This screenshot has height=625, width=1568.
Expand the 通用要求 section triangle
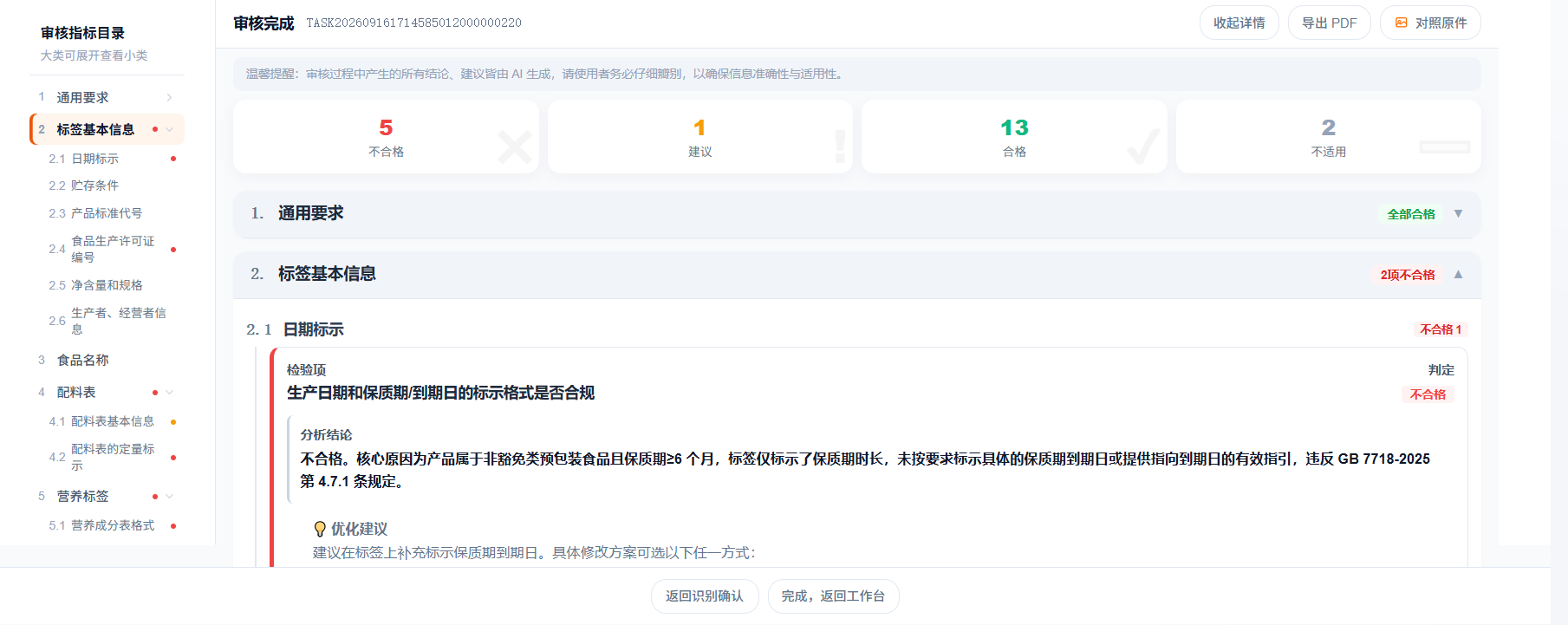pyautogui.click(x=1458, y=213)
